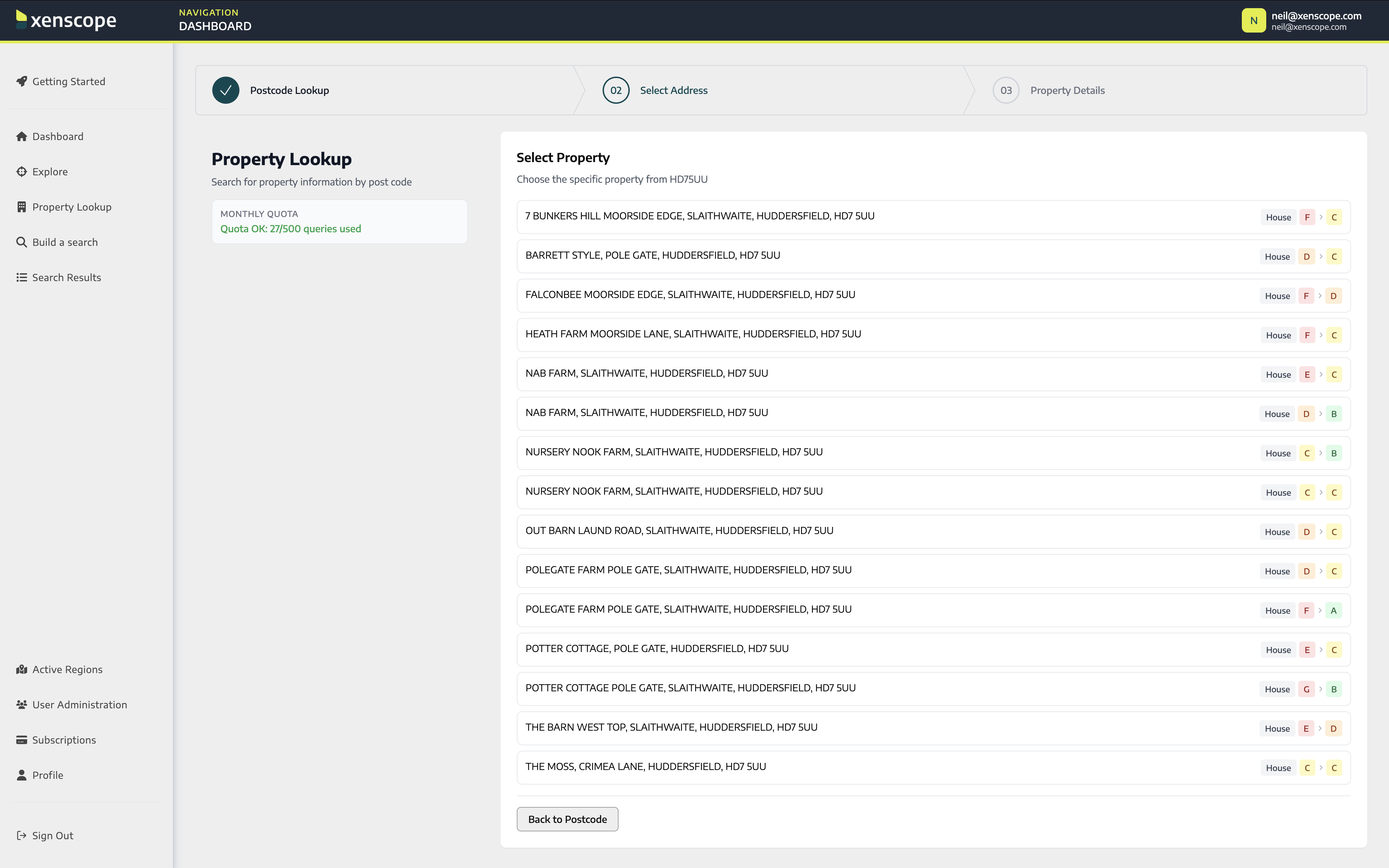The width and height of the screenshot is (1389, 868).
Task: Click the Back to Postcode button
Action: (x=567, y=819)
